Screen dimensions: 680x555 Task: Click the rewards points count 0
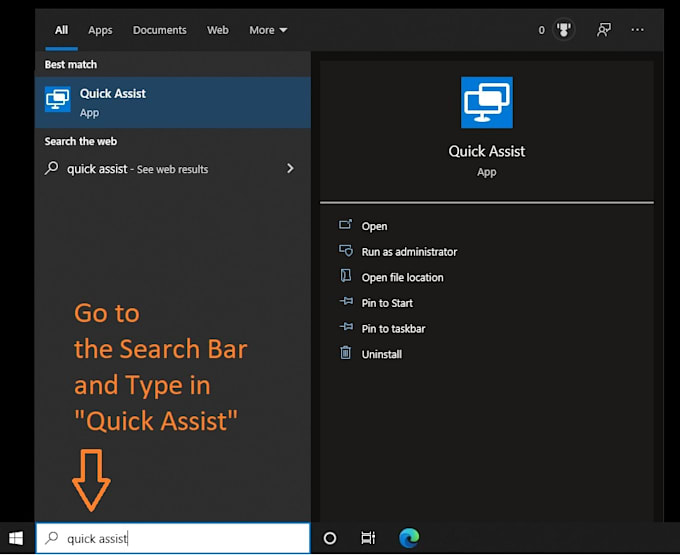[x=541, y=30]
